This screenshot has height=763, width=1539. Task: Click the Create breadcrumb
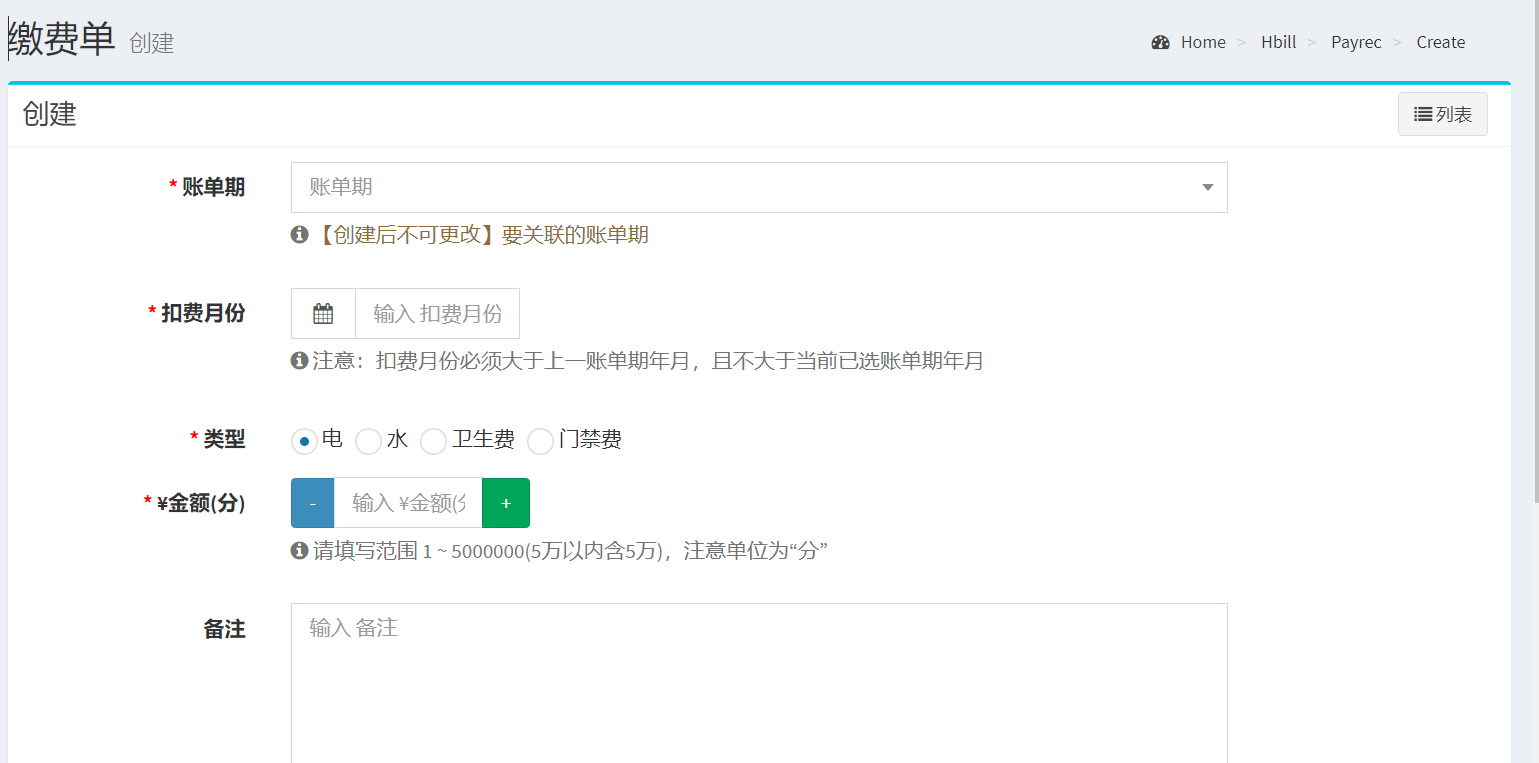point(1441,42)
